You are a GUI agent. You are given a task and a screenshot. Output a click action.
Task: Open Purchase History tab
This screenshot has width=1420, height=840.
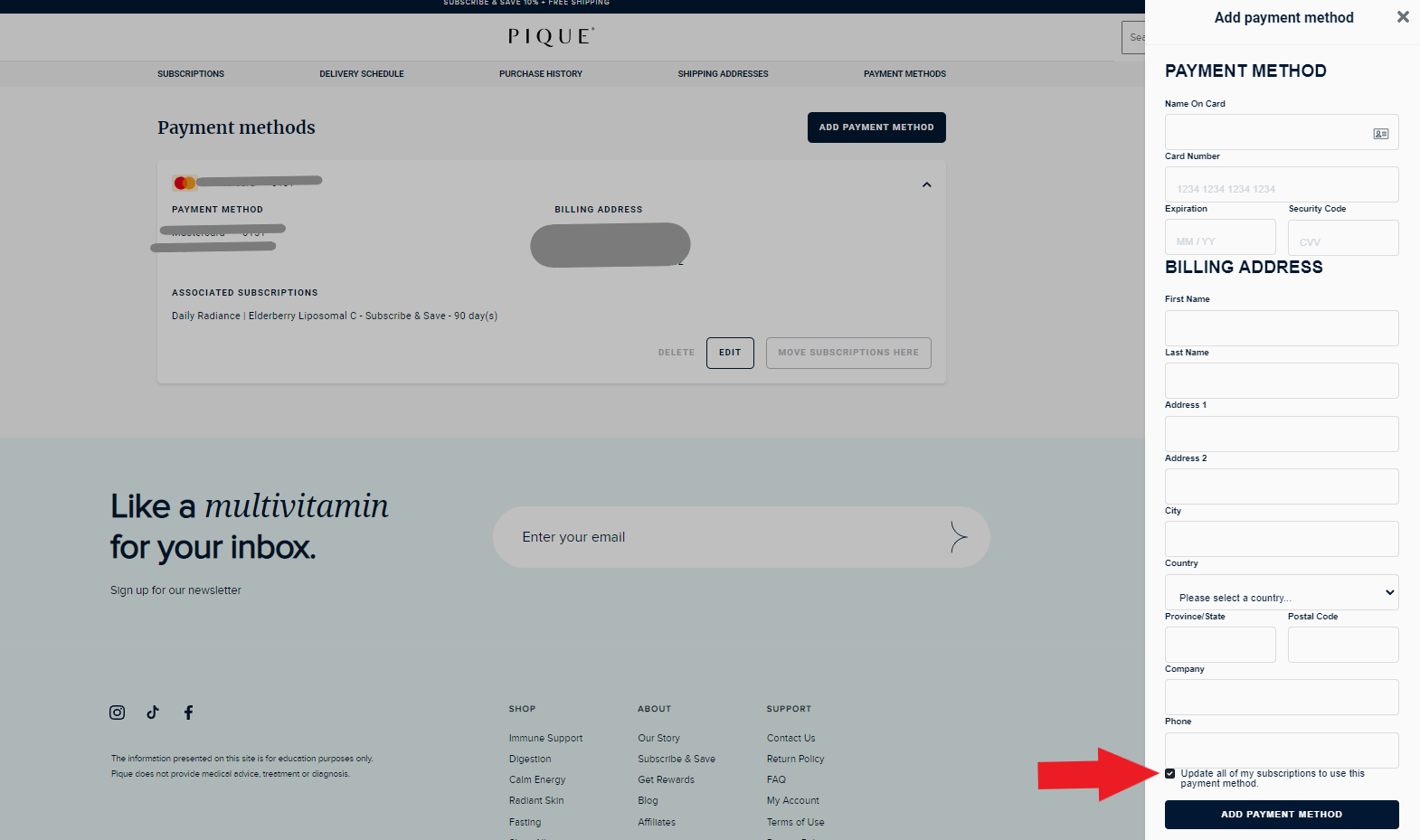(541, 74)
